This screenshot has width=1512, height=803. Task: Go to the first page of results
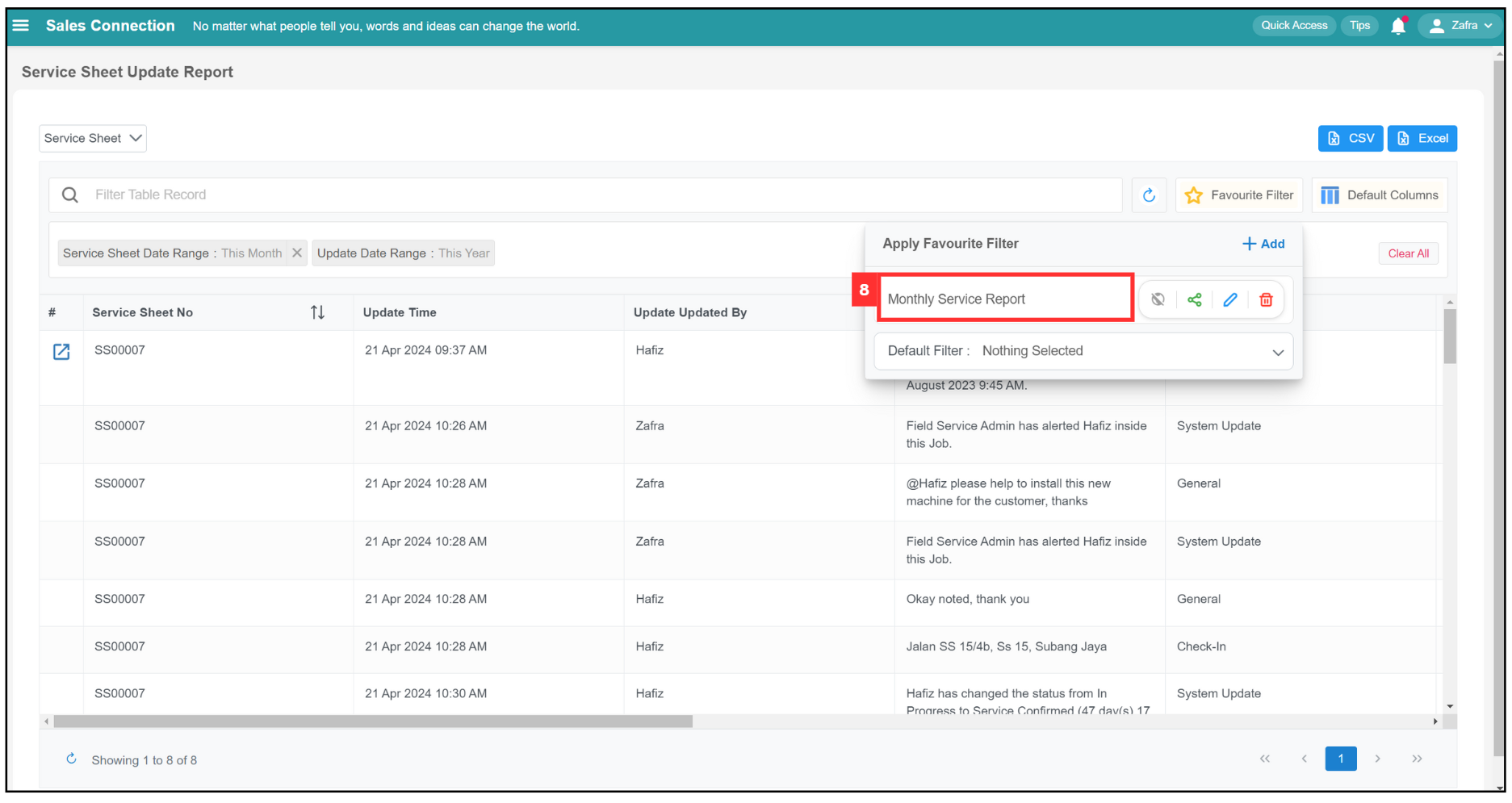pos(1264,759)
